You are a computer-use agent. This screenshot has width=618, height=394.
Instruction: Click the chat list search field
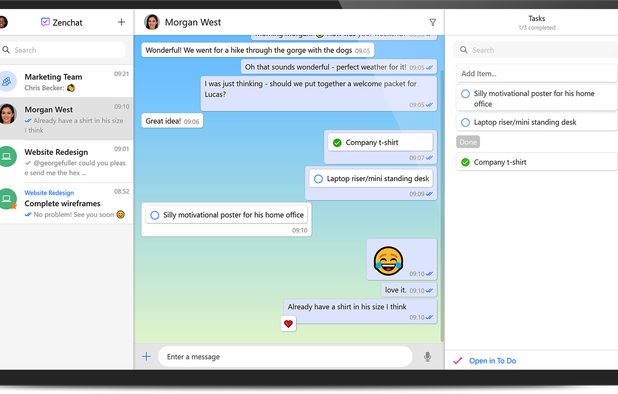coord(63,50)
